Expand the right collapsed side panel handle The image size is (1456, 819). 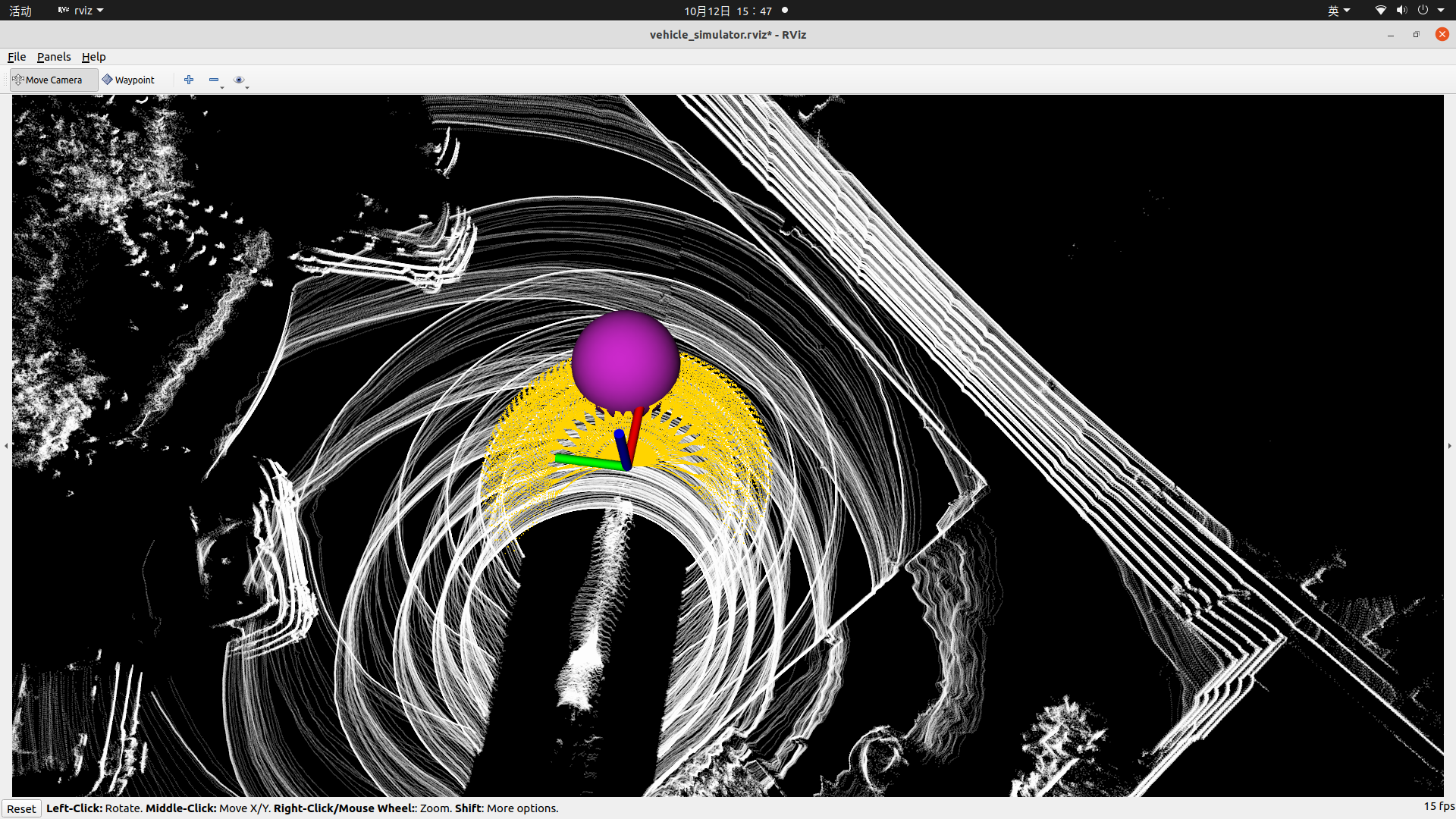pos(1449,446)
